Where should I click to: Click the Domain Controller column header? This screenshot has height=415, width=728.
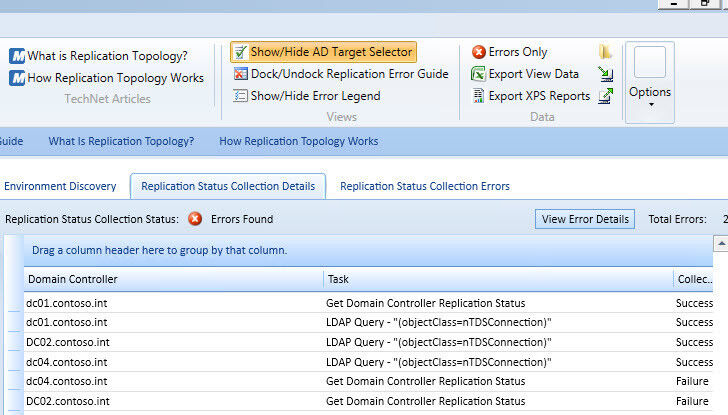172,279
